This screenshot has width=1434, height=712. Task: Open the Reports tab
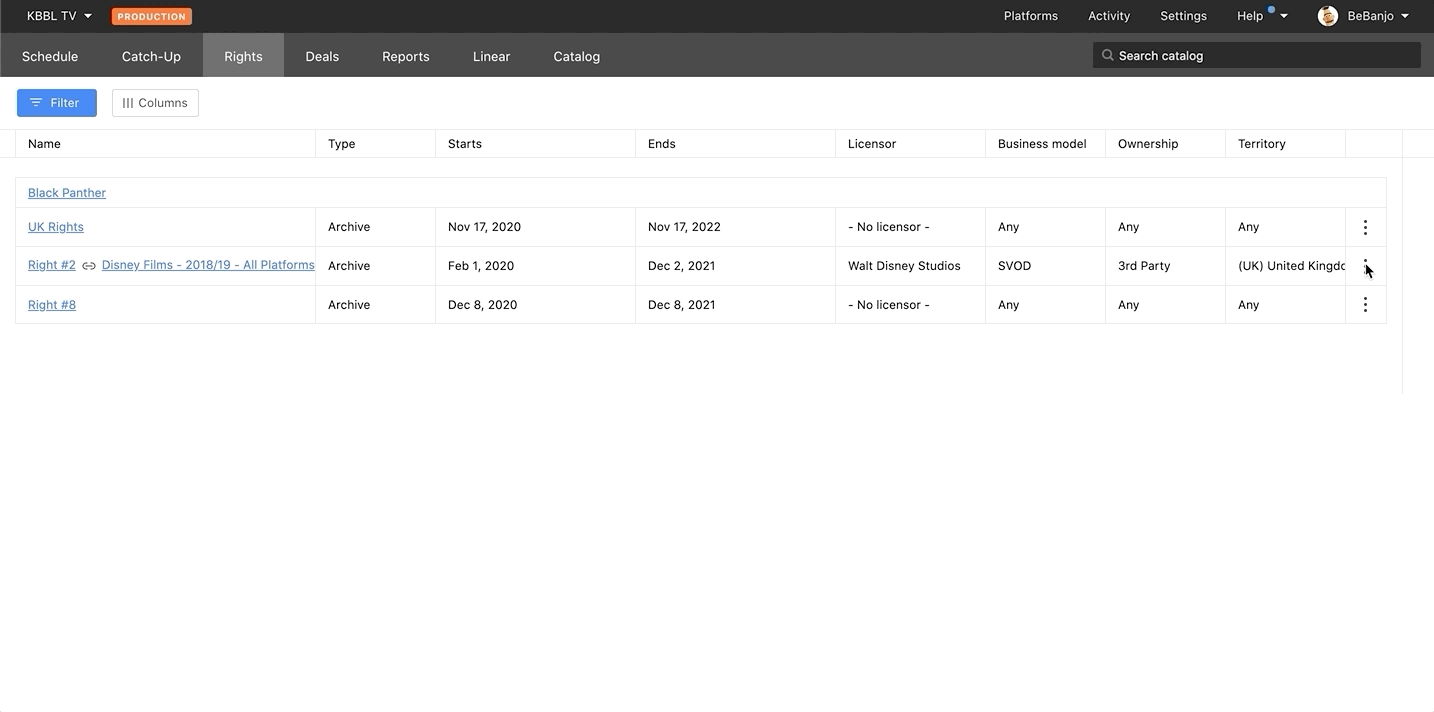pyautogui.click(x=406, y=56)
